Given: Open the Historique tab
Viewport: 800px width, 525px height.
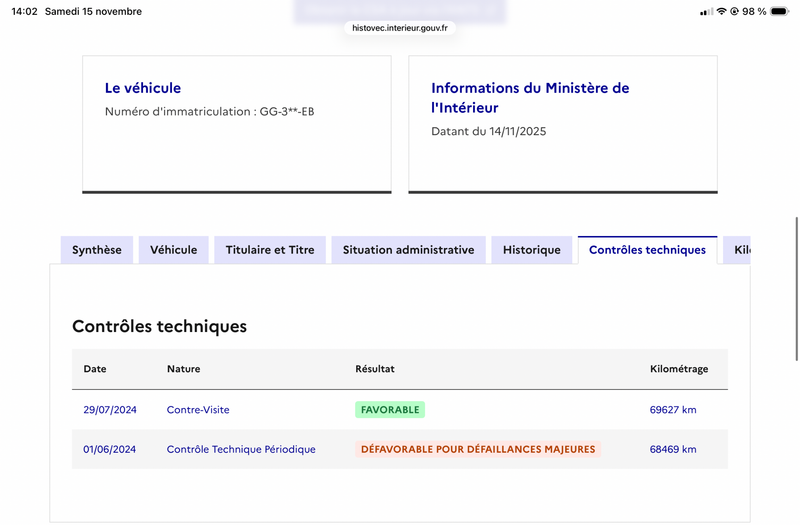Looking at the screenshot, I should tap(532, 250).
